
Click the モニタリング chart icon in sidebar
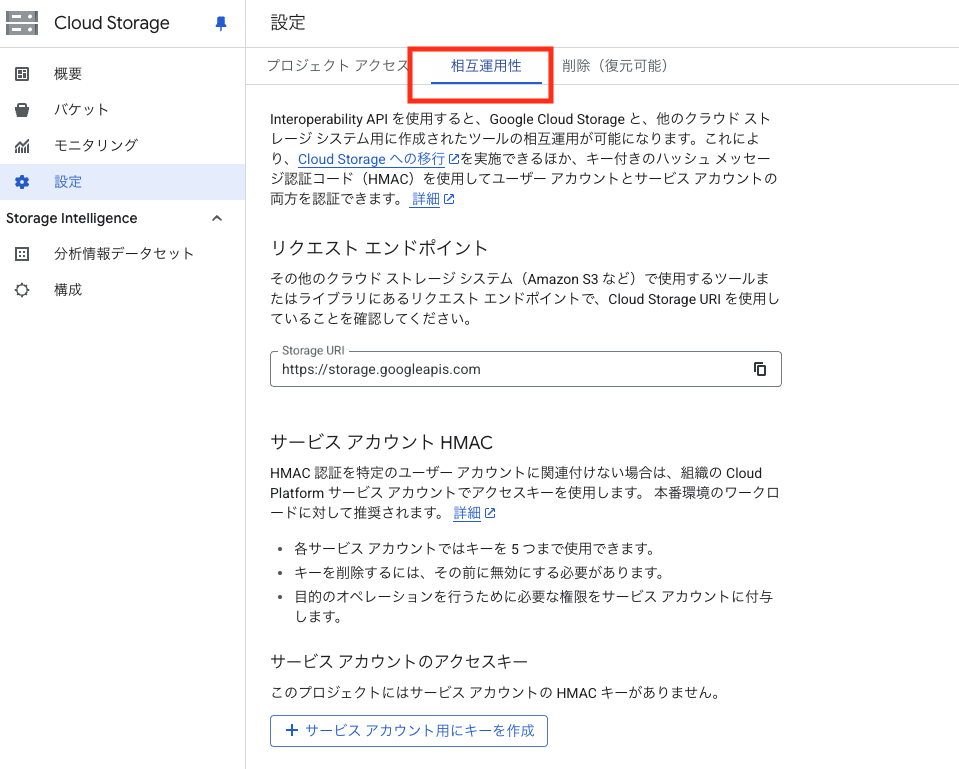click(22, 146)
